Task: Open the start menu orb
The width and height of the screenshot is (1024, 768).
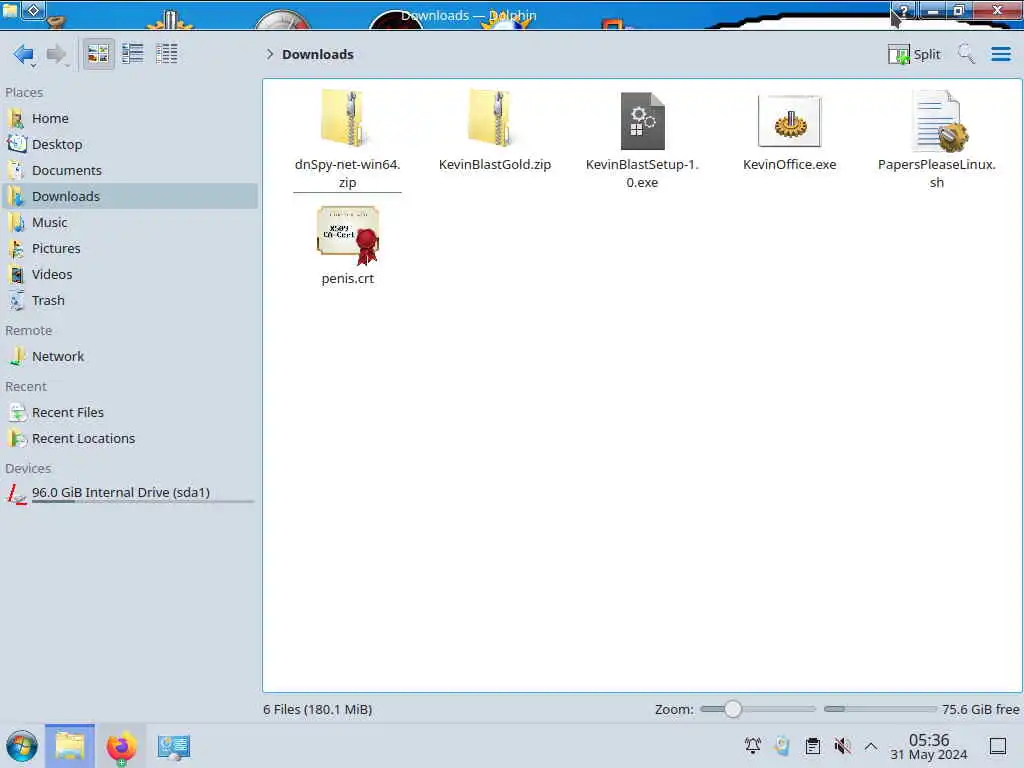Action: coord(22,746)
